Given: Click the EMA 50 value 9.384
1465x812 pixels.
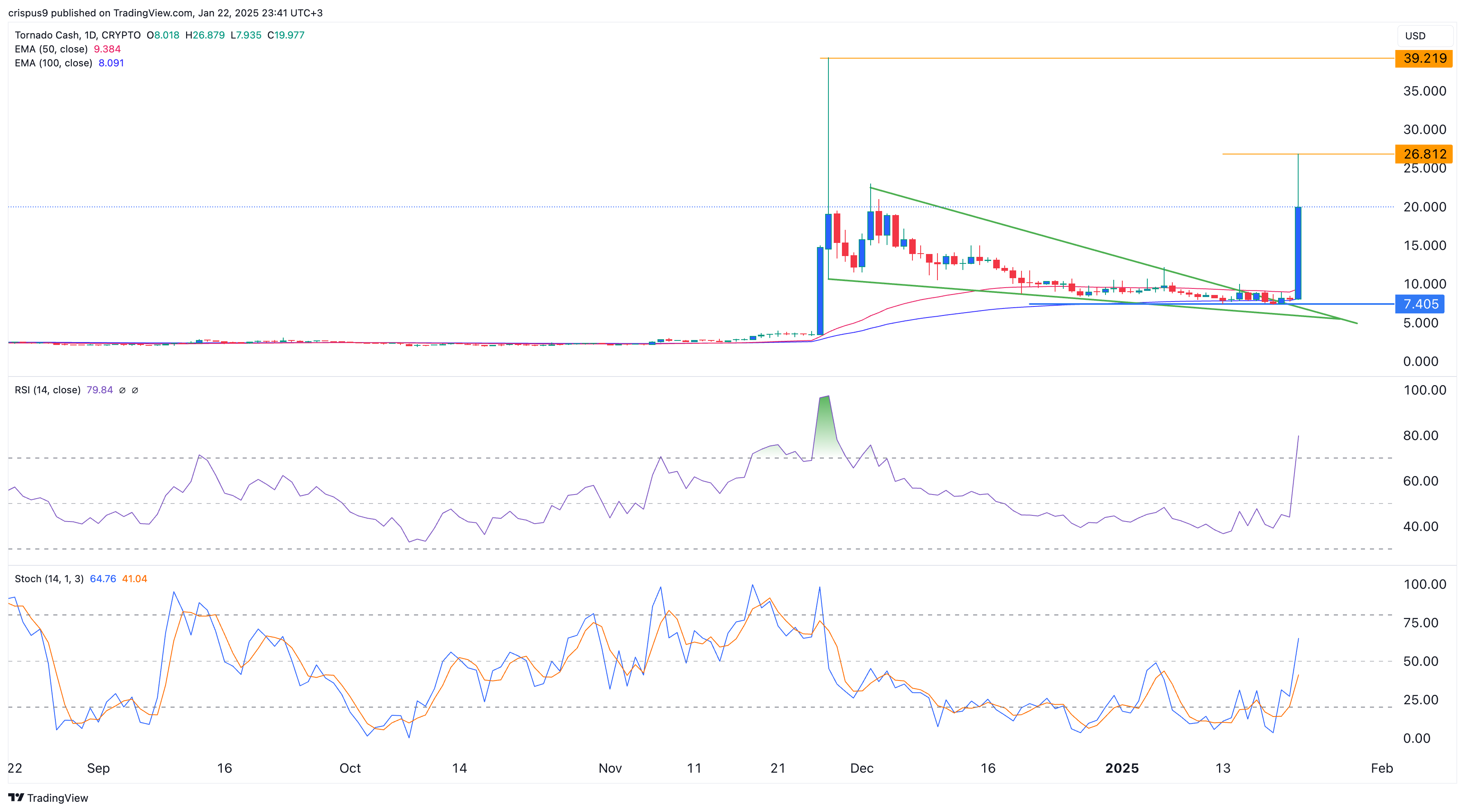Looking at the screenshot, I should point(107,49).
